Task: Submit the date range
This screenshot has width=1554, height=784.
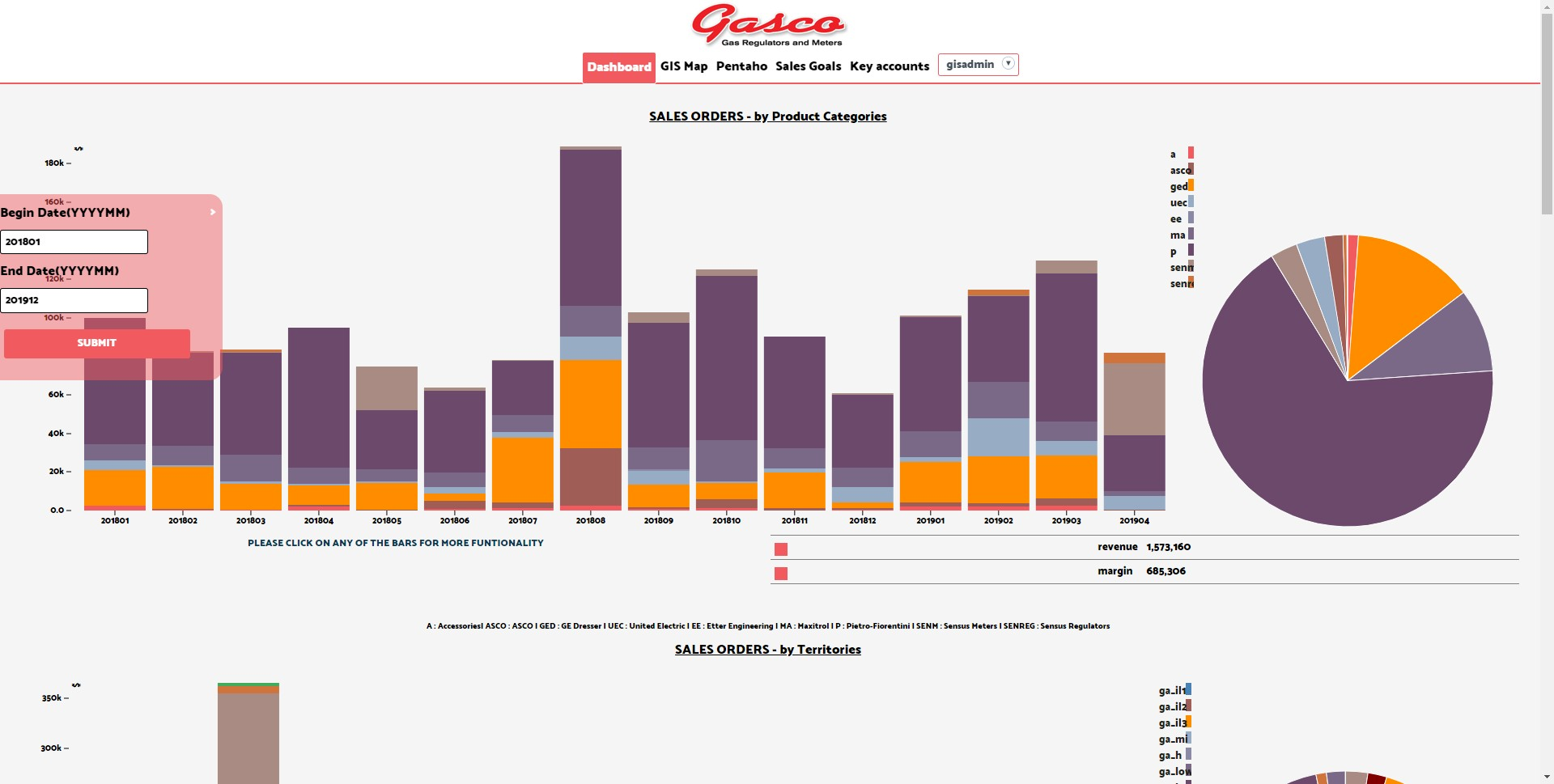Action: point(97,343)
